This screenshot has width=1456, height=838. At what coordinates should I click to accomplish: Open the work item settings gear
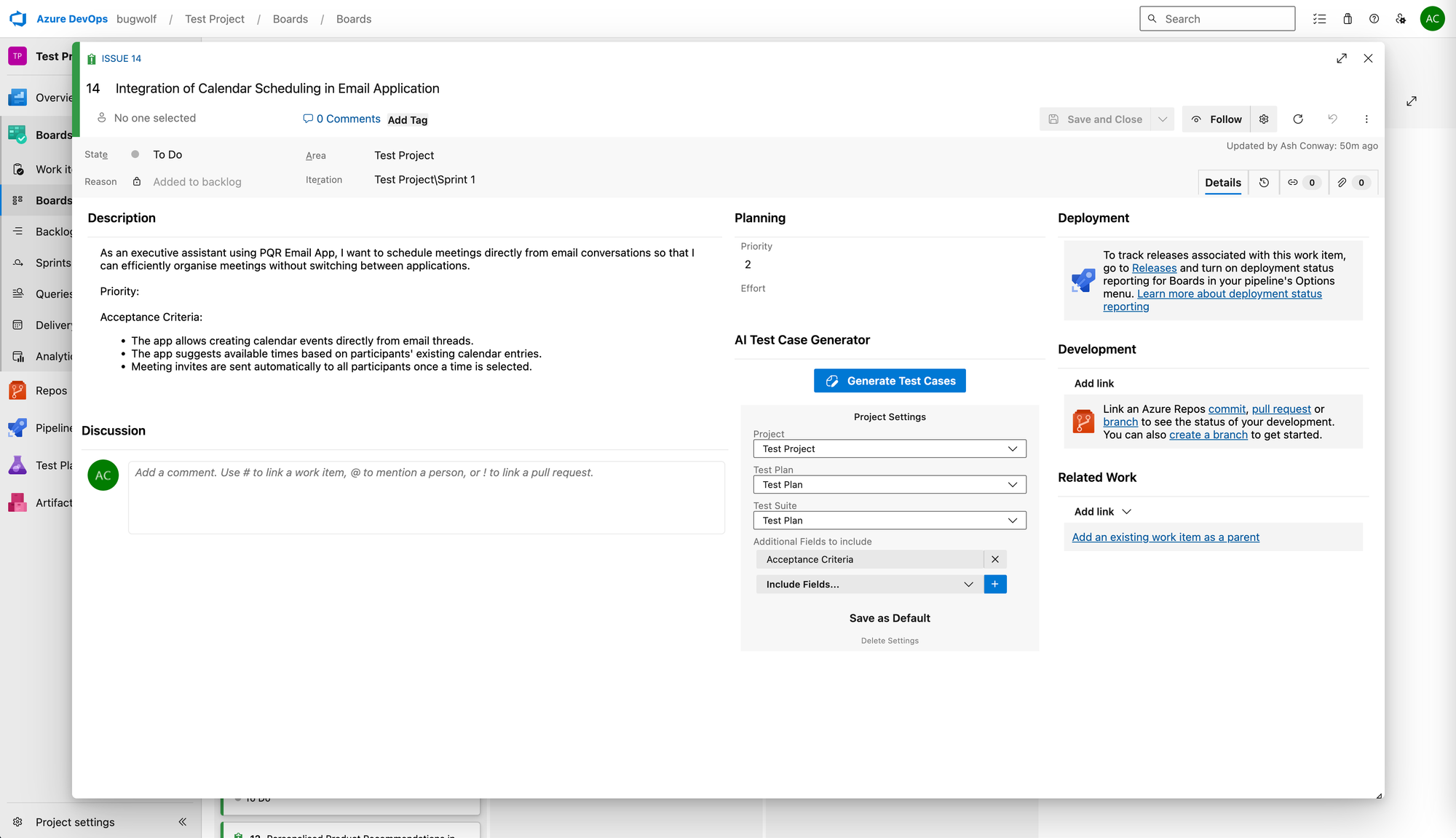1264,119
